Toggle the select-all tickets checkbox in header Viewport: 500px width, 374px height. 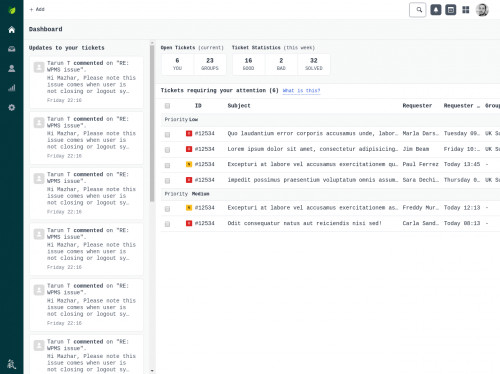[x=167, y=106]
